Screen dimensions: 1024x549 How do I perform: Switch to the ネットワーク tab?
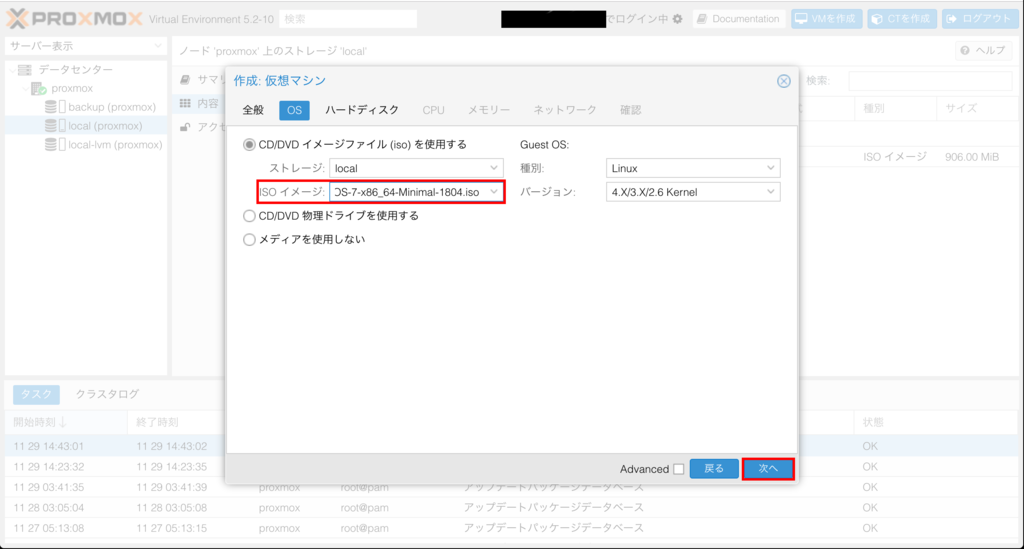coord(565,110)
